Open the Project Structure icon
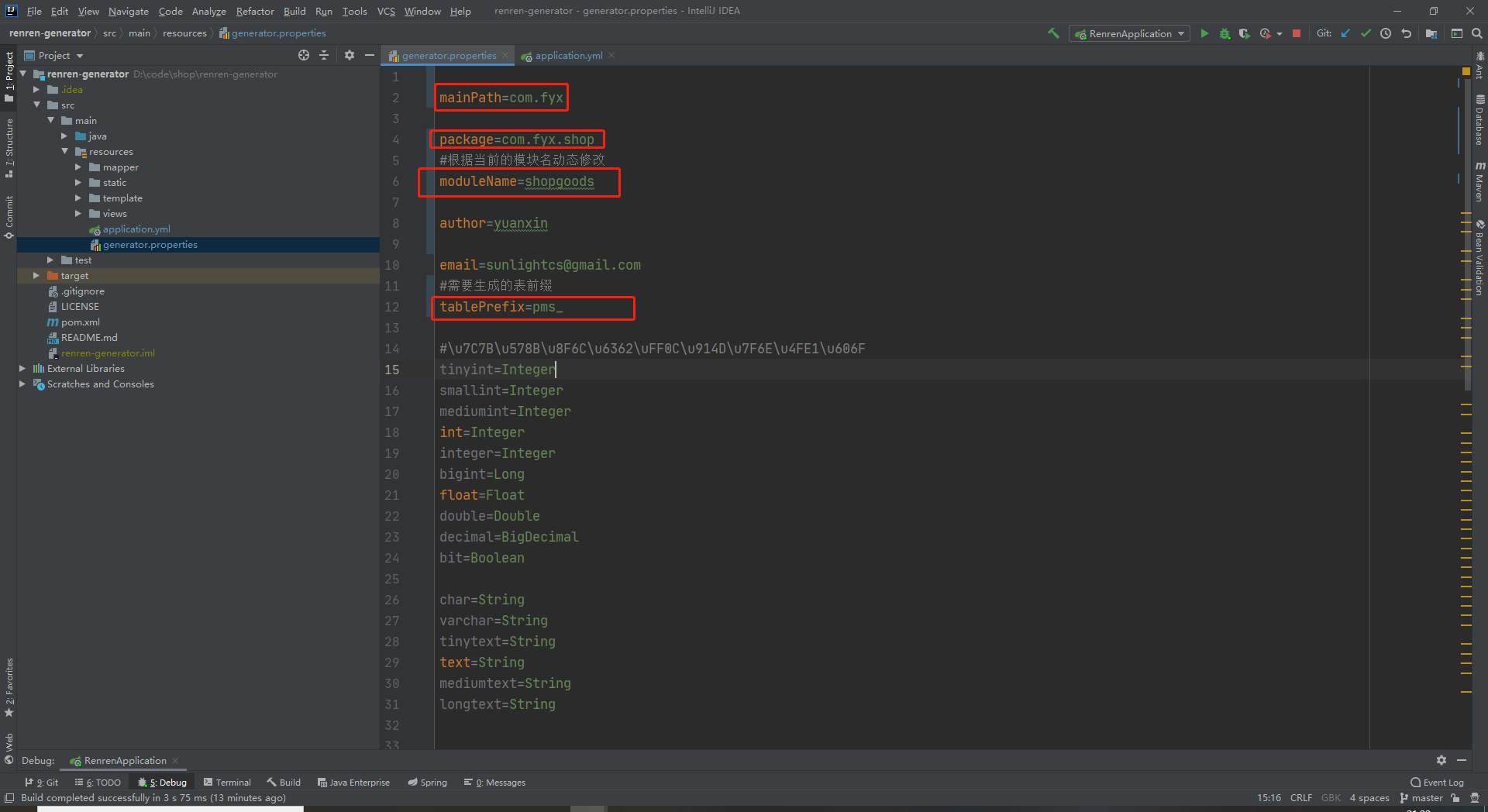 pos(1431,33)
